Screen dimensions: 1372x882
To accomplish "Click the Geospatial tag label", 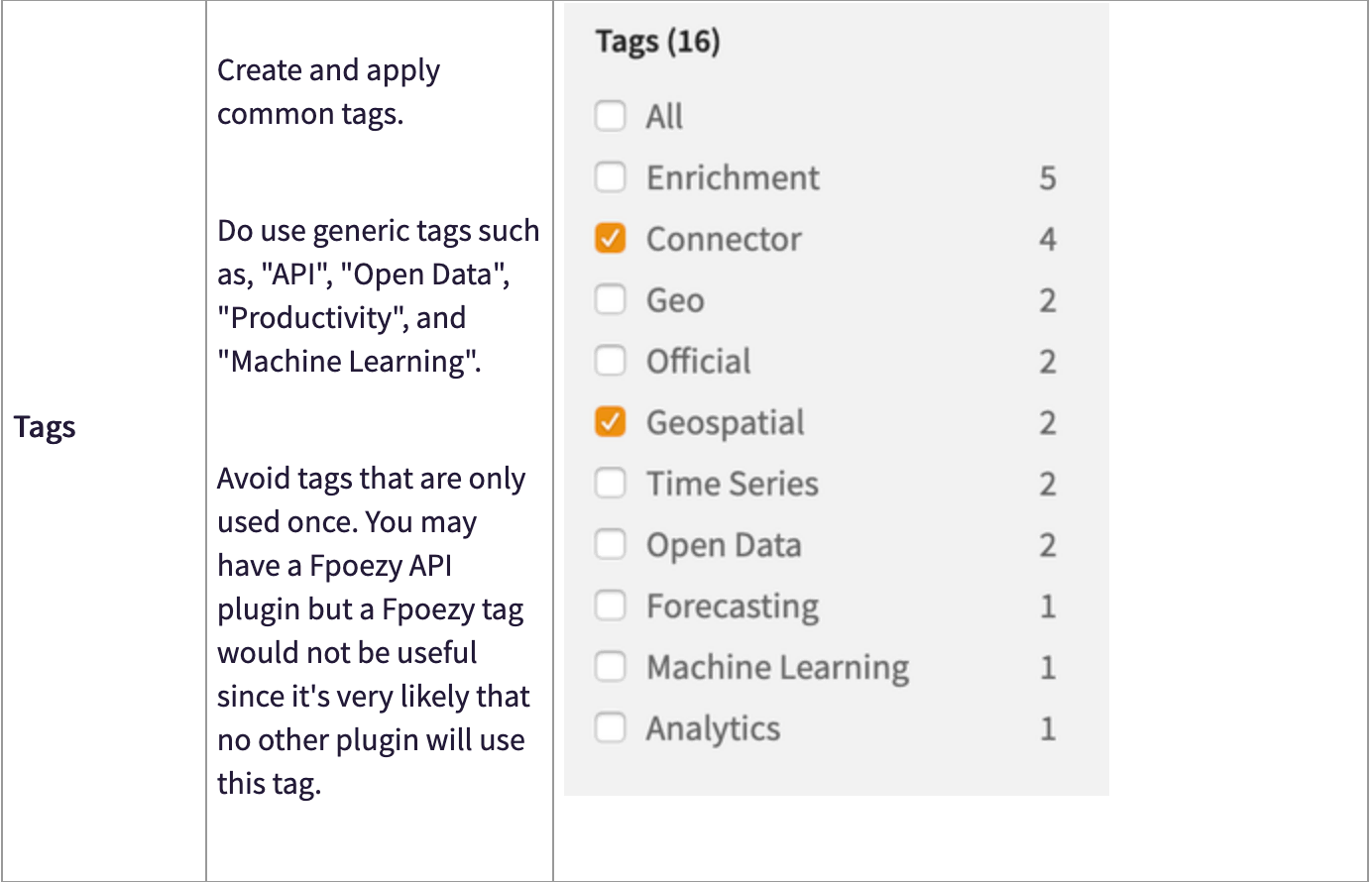I will click(726, 423).
